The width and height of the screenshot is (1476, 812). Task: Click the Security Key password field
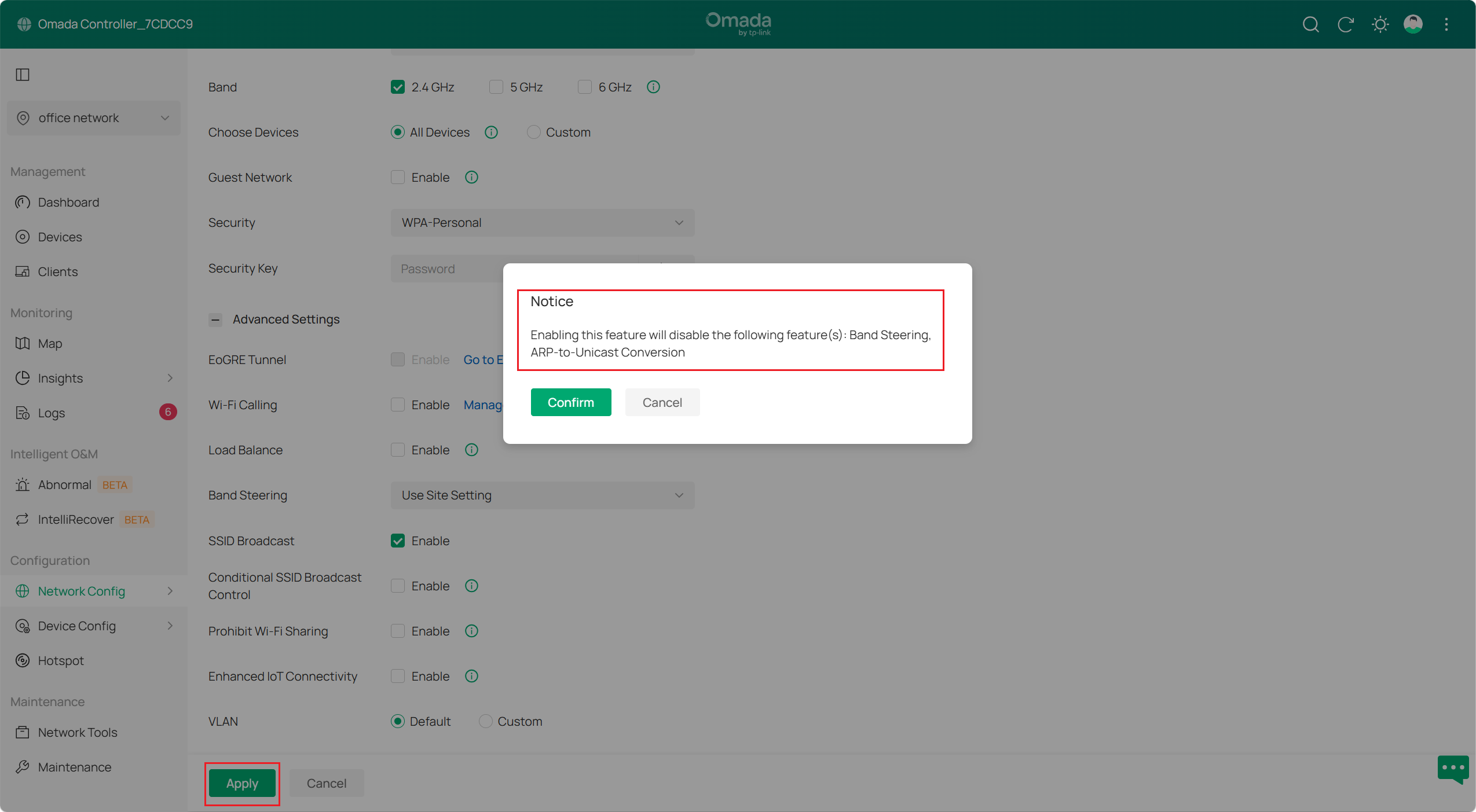point(447,269)
